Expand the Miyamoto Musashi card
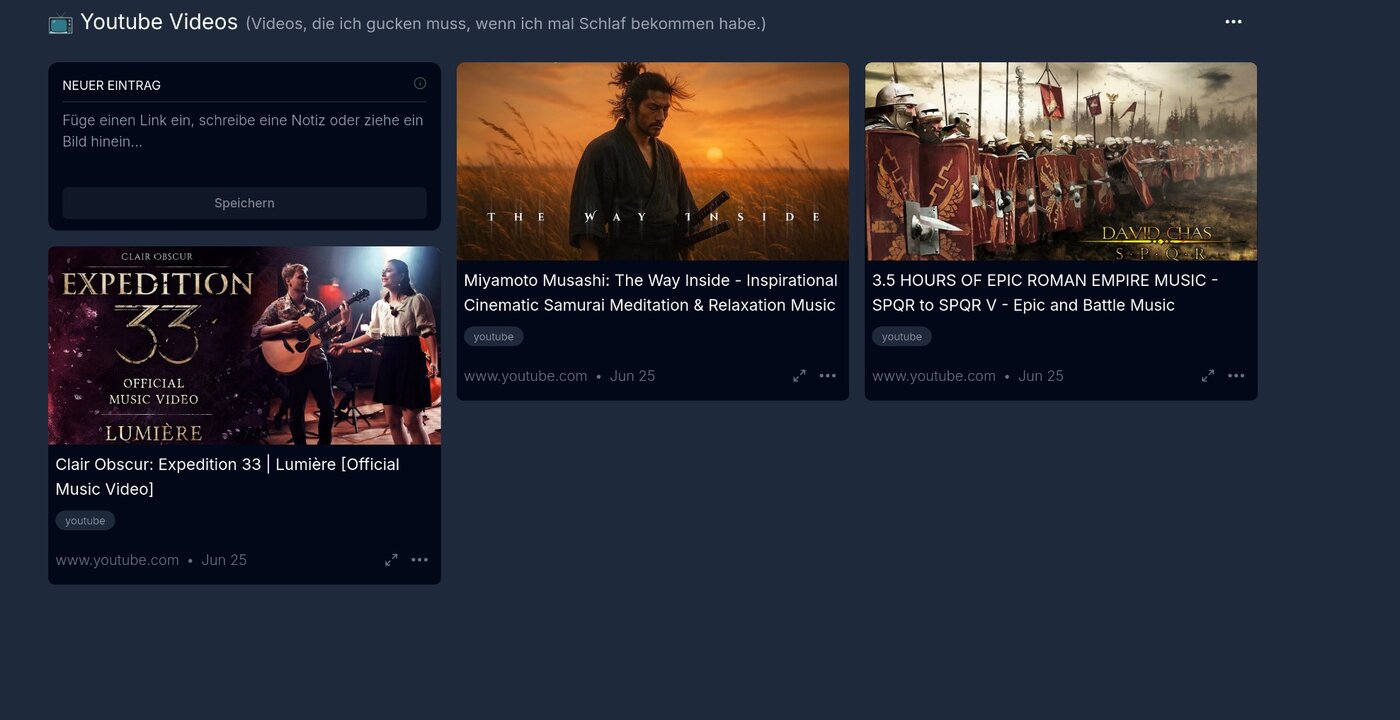Screen dimensions: 1400x720 pyautogui.click(x=799, y=376)
